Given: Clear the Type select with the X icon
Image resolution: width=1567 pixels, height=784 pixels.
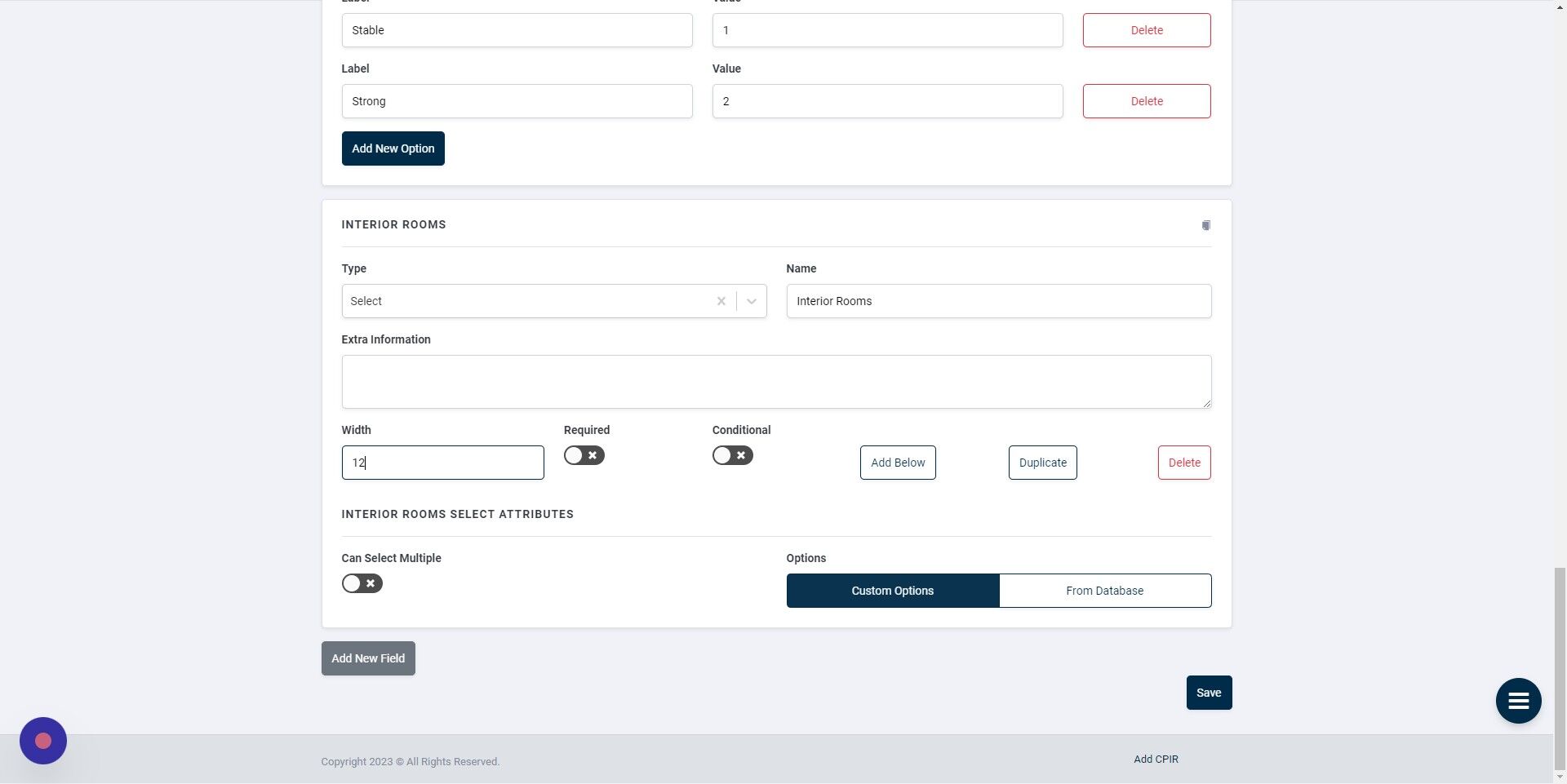Looking at the screenshot, I should click(x=721, y=301).
